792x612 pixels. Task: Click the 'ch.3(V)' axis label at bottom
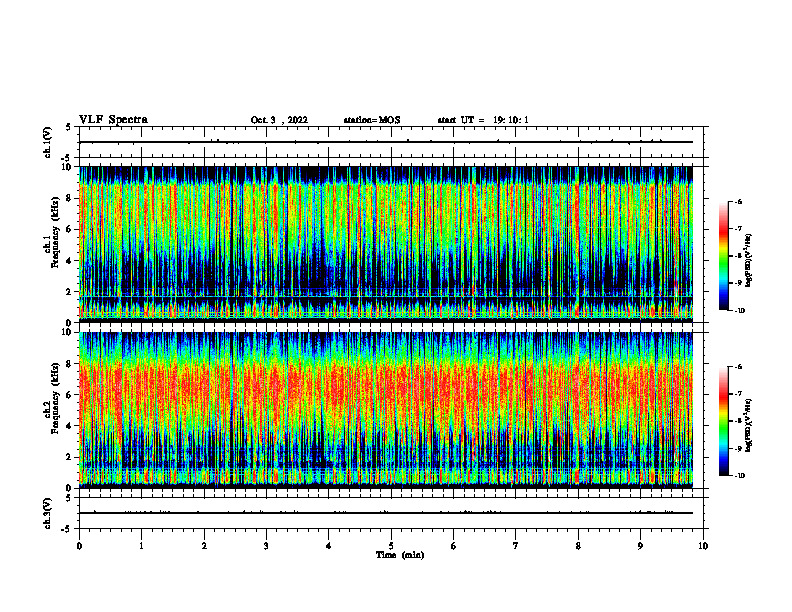point(48,513)
